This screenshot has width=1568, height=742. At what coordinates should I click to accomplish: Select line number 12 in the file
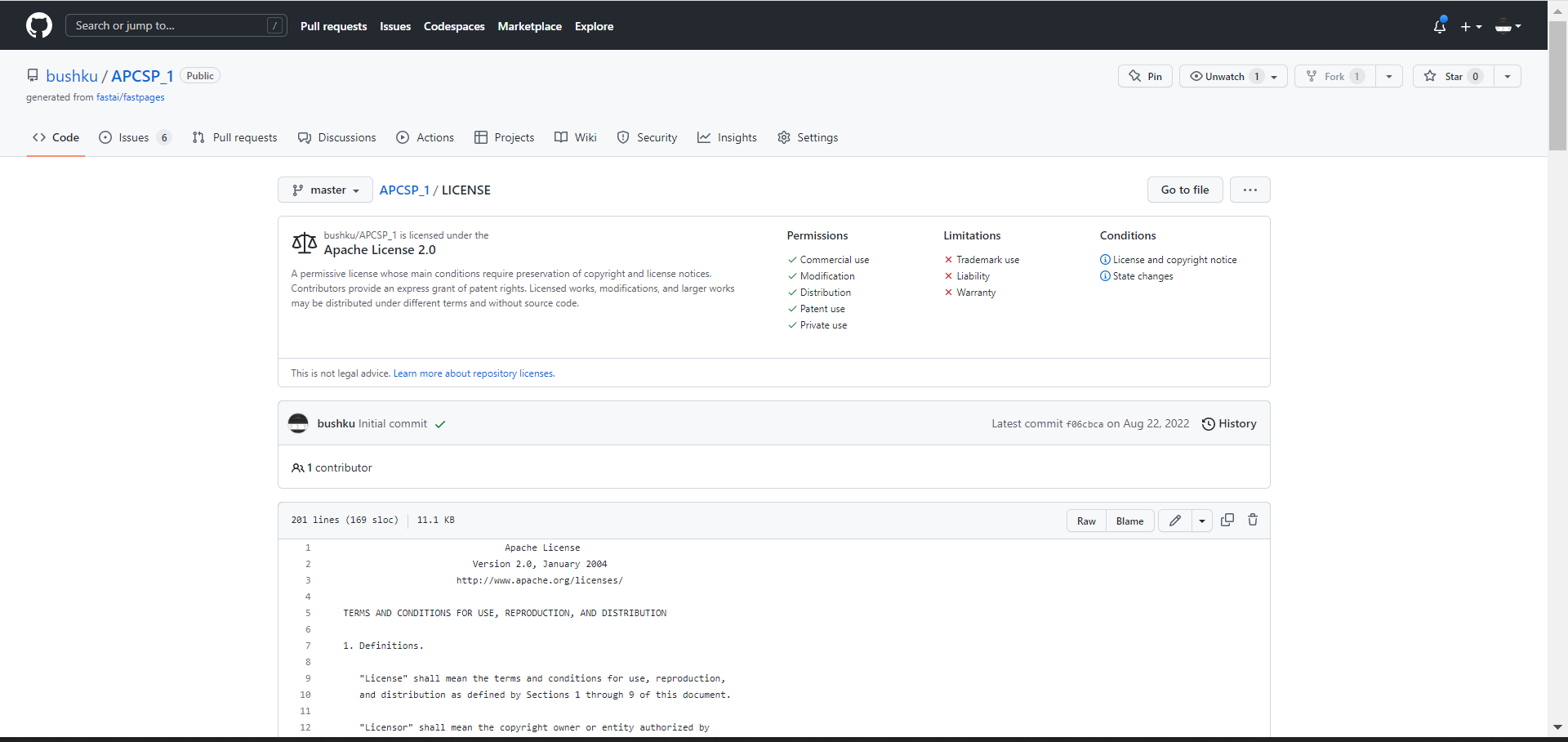305,727
